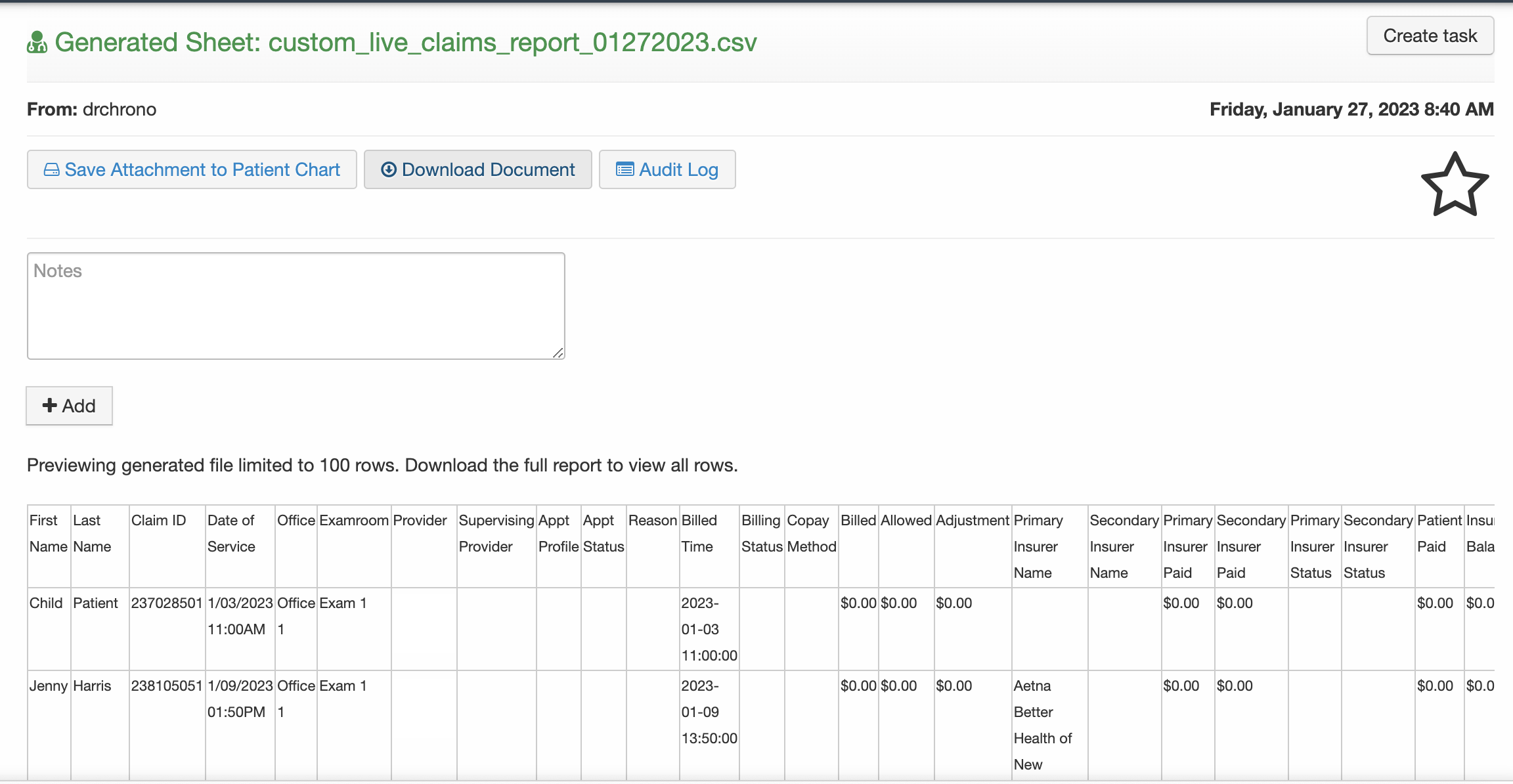
Task: Select the 'Child' first name cell
Action: (x=49, y=628)
